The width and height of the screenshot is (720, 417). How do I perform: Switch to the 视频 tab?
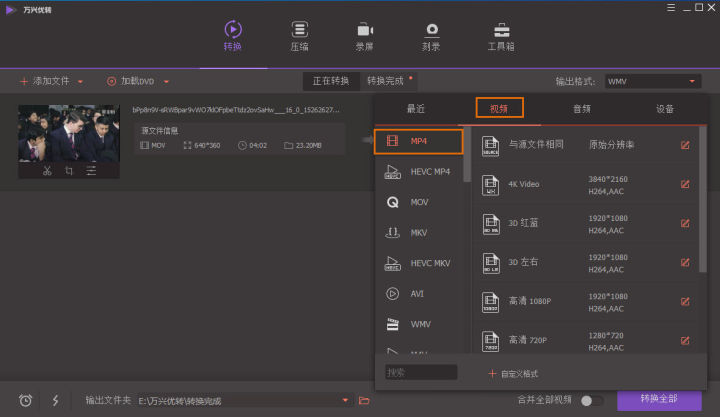499,108
